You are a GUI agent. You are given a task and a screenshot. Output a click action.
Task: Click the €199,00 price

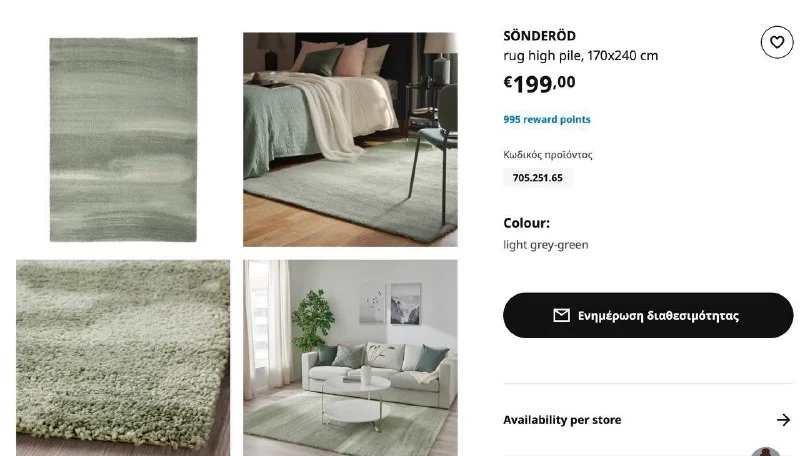[x=539, y=84]
